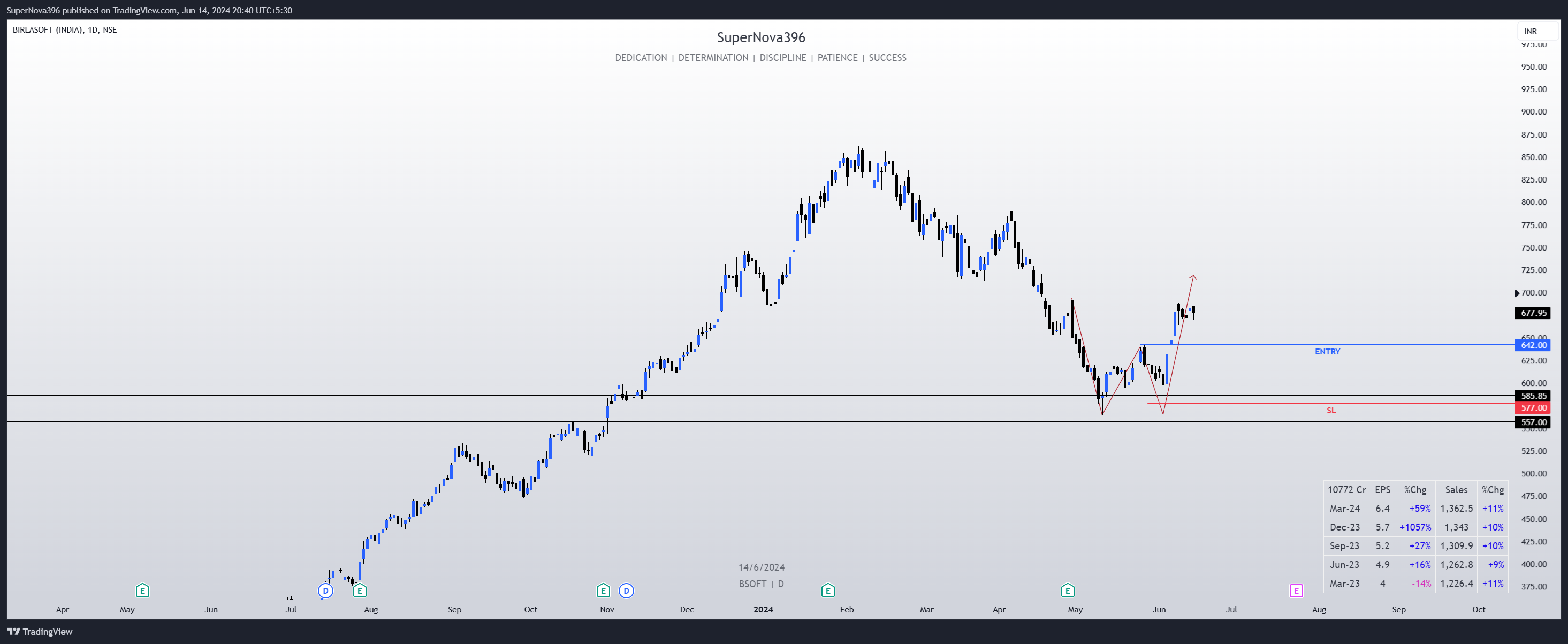Image resolution: width=1568 pixels, height=644 pixels.
Task: Select the 585.85 horizontal line label
Action: [x=1533, y=396]
